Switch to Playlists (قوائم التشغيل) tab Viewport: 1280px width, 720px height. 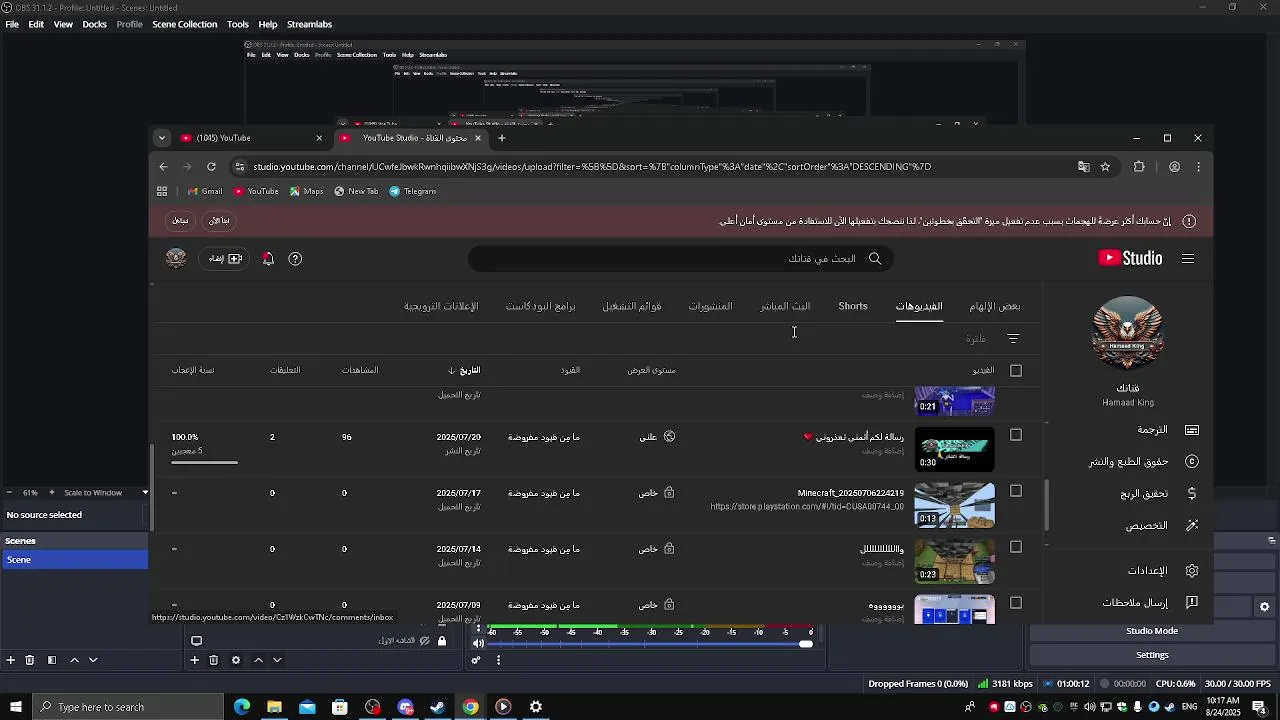(632, 306)
